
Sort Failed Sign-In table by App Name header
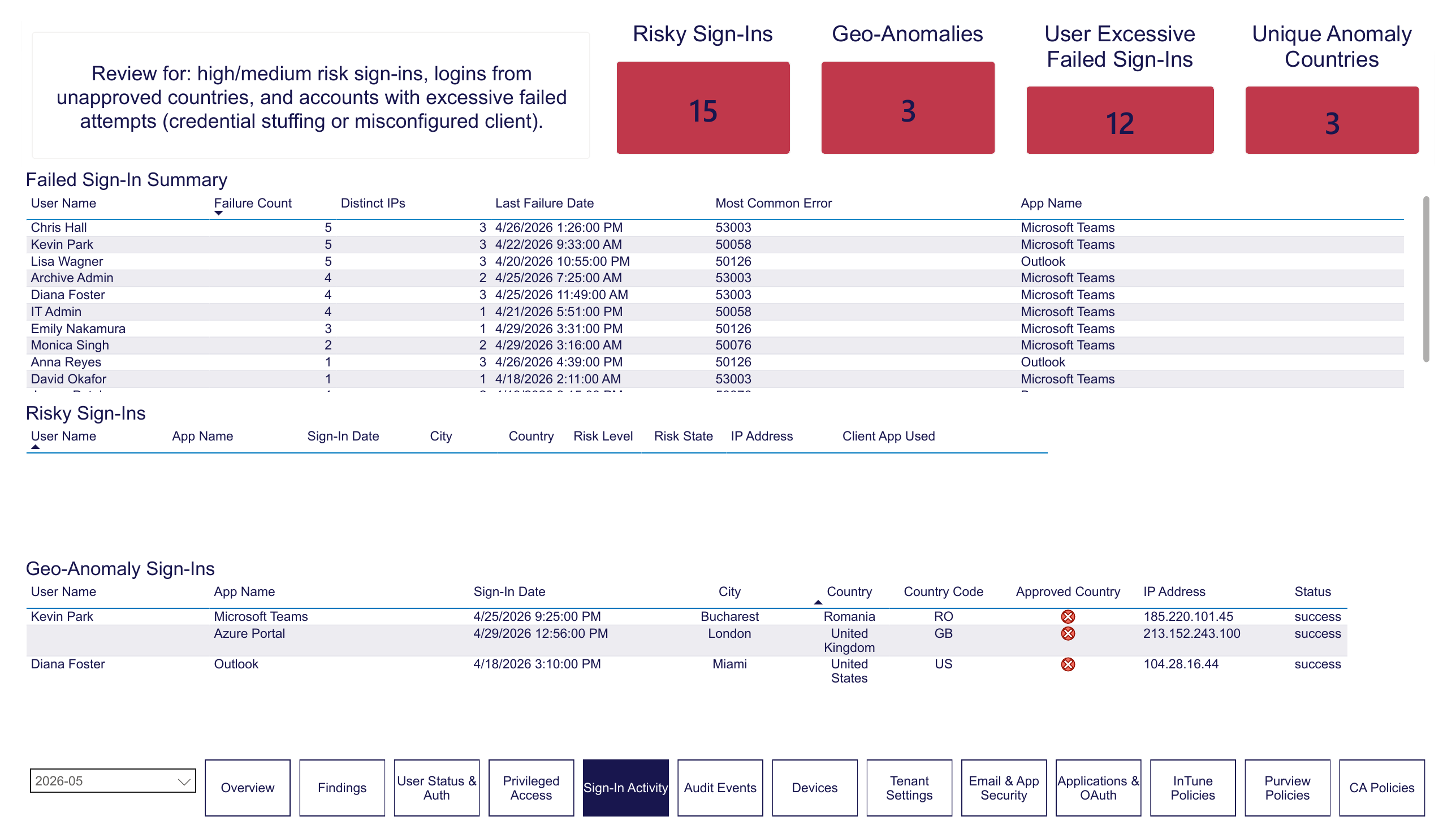coord(1051,203)
